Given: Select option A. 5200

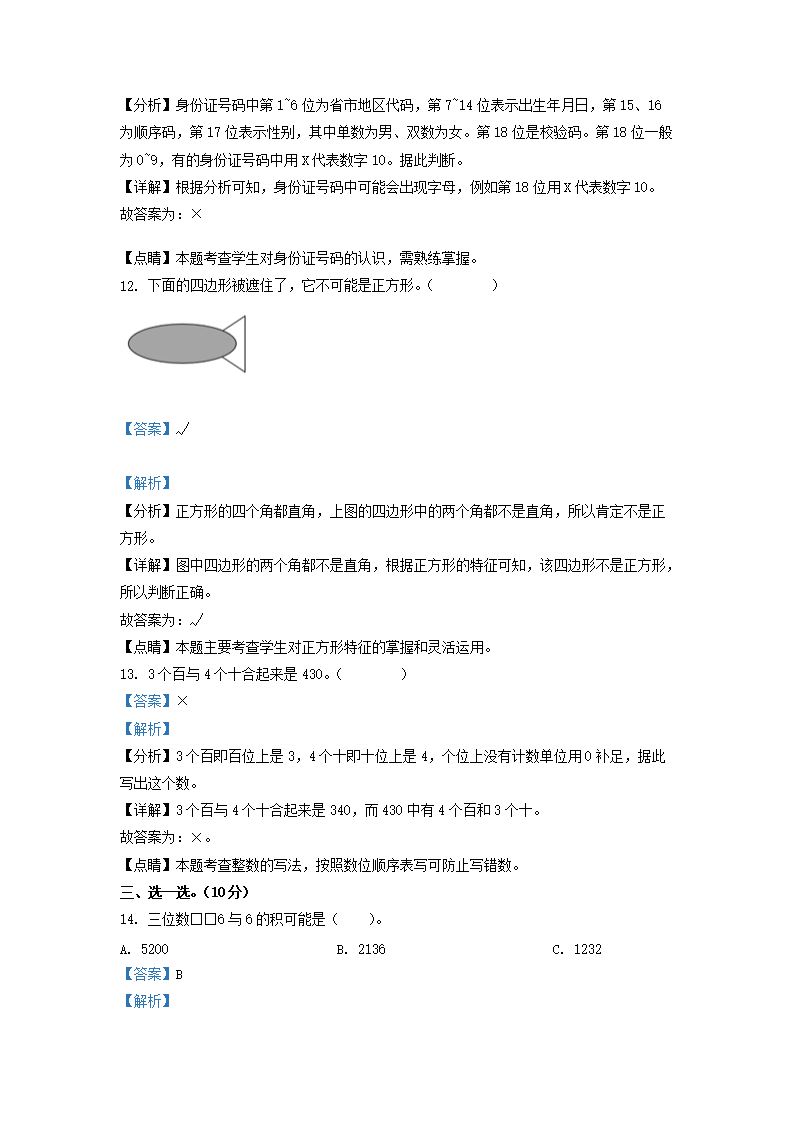Looking at the screenshot, I should click(x=144, y=950).
